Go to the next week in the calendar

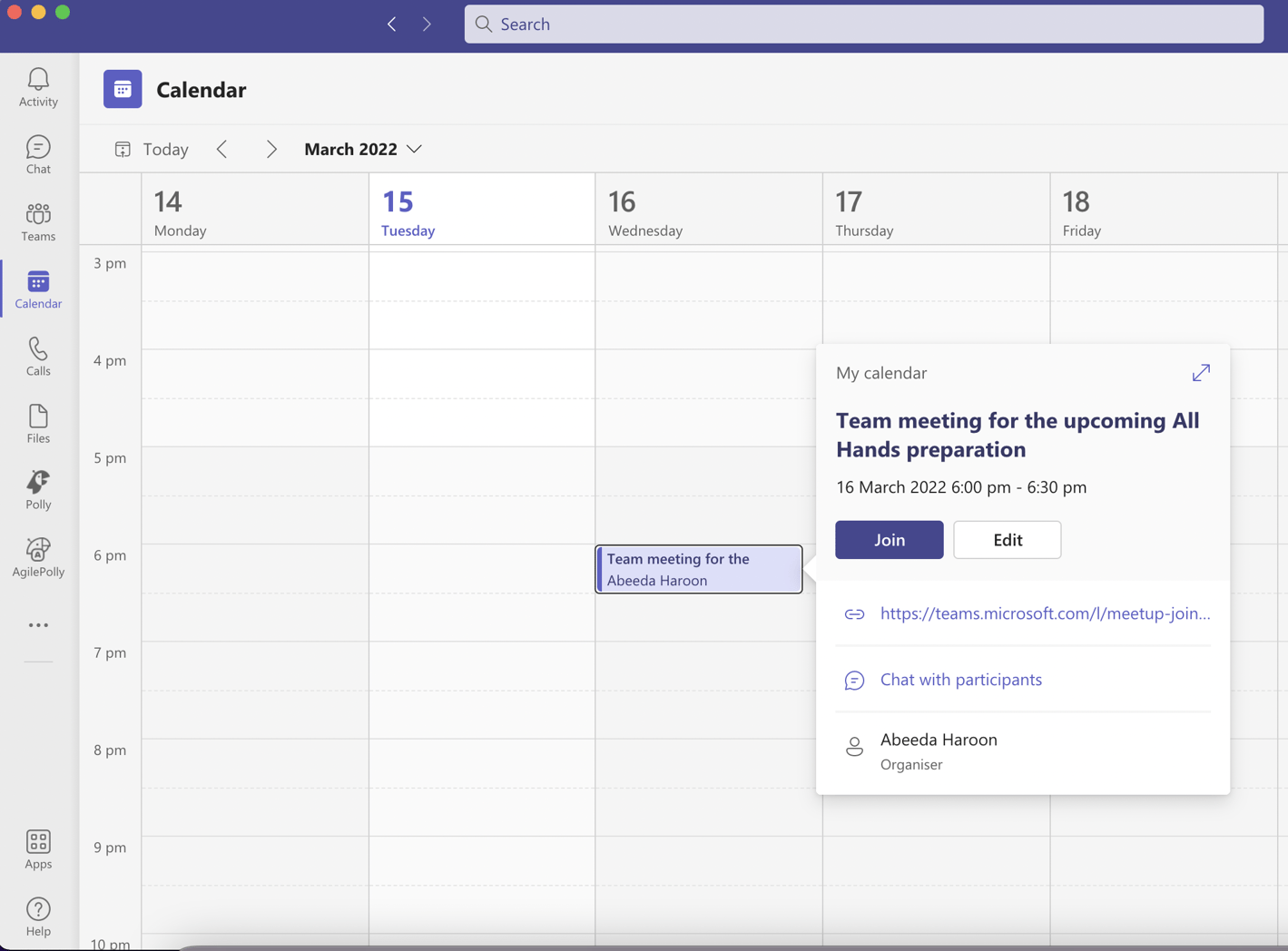click(270, 149)
